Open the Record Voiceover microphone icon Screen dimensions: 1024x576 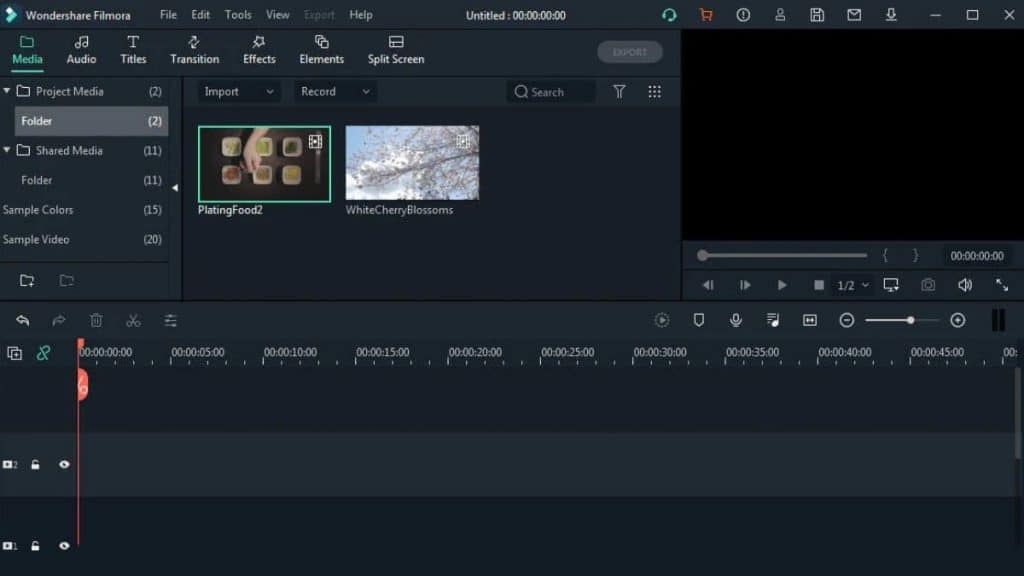(x=737, y=320)
